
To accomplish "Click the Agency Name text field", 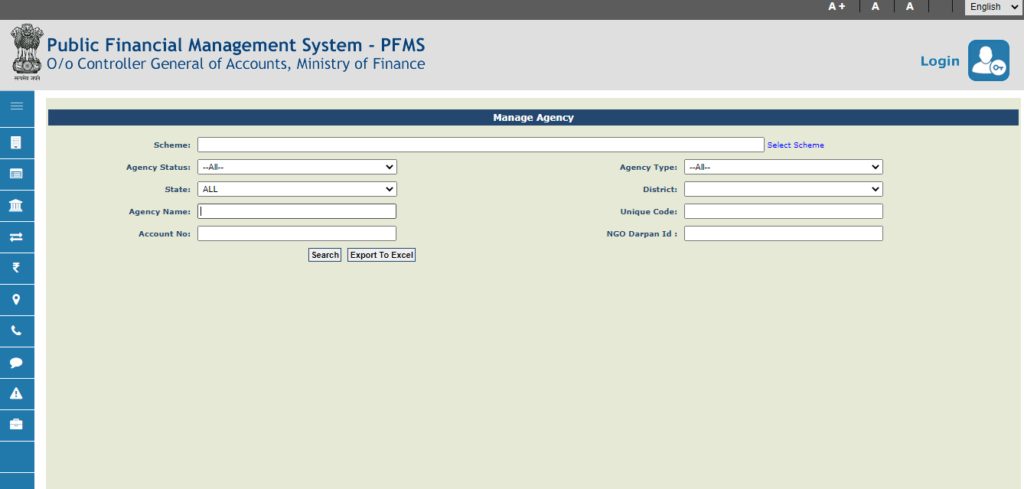I will click(297, 212).
